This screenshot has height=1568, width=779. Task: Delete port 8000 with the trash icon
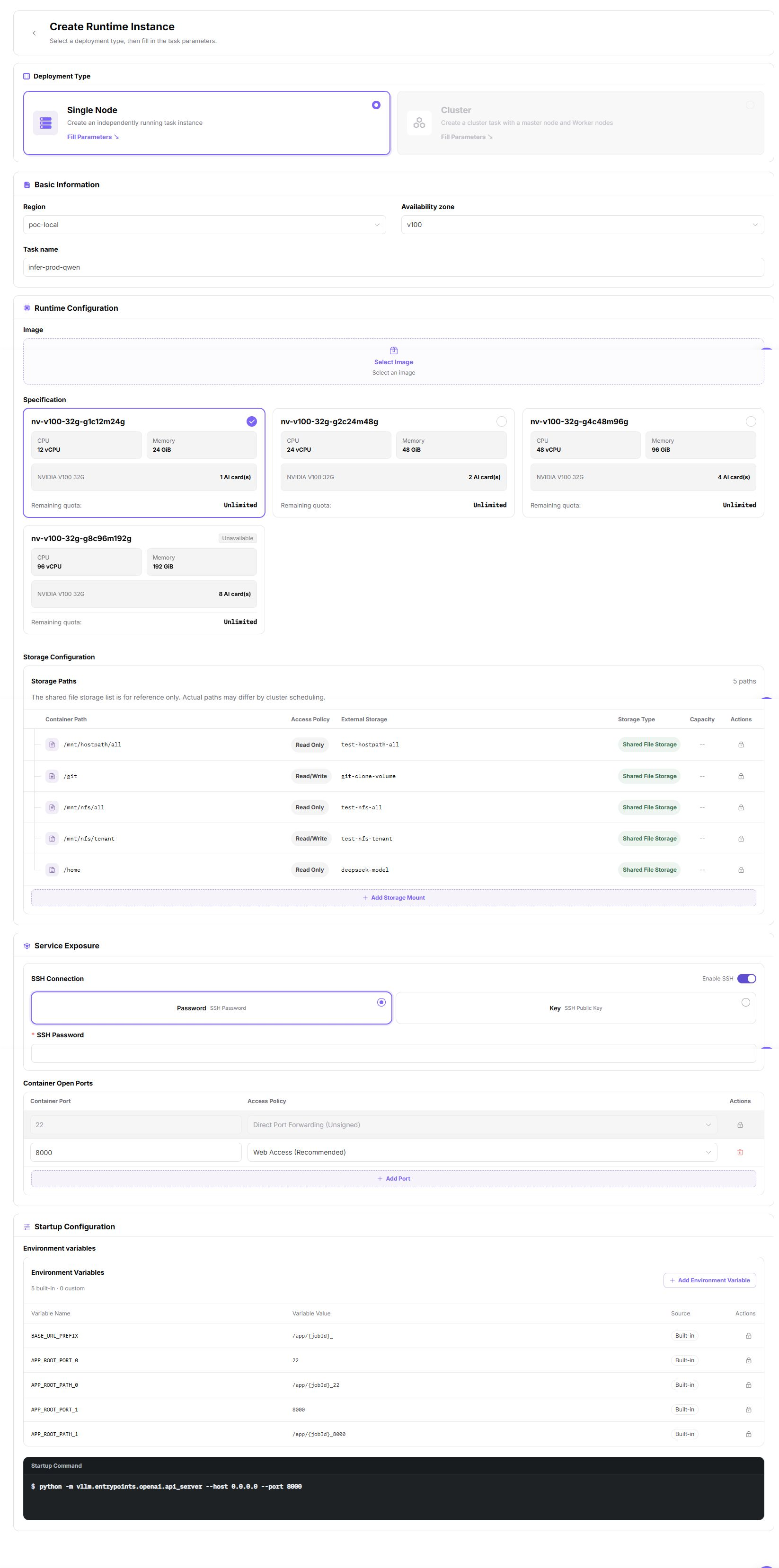tap(740, 1152)
